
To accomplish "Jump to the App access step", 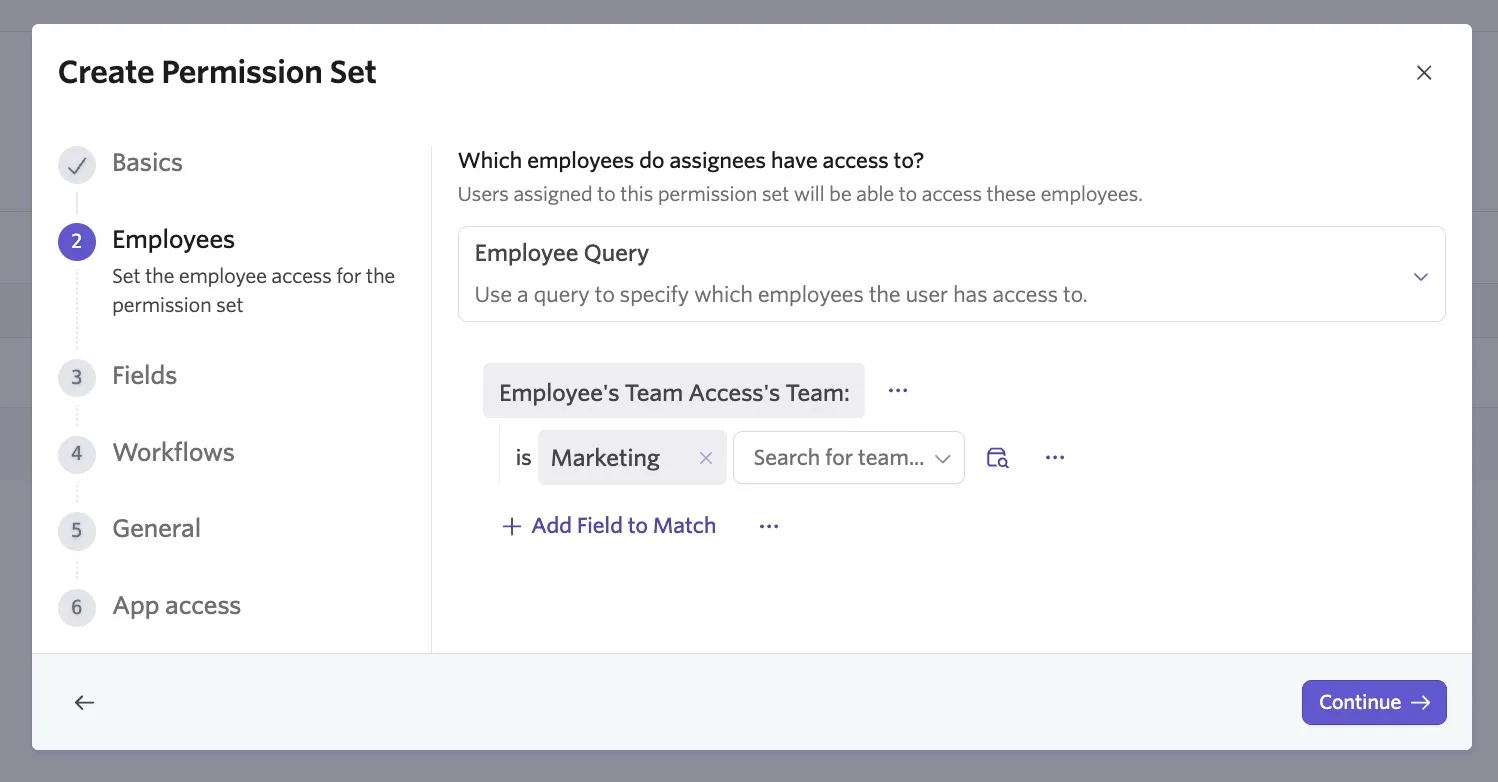I will [x=176, y=606].
